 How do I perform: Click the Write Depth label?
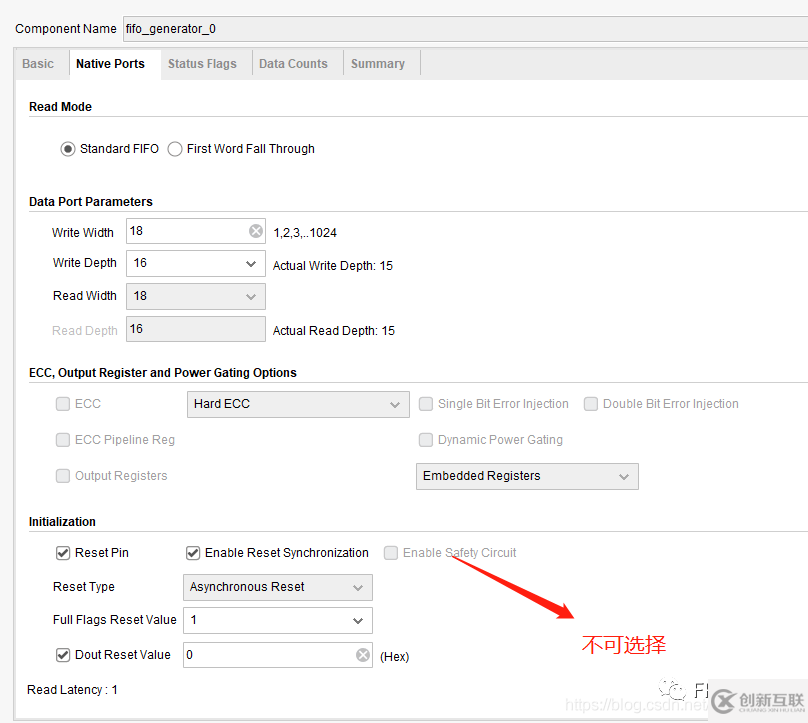85,263
